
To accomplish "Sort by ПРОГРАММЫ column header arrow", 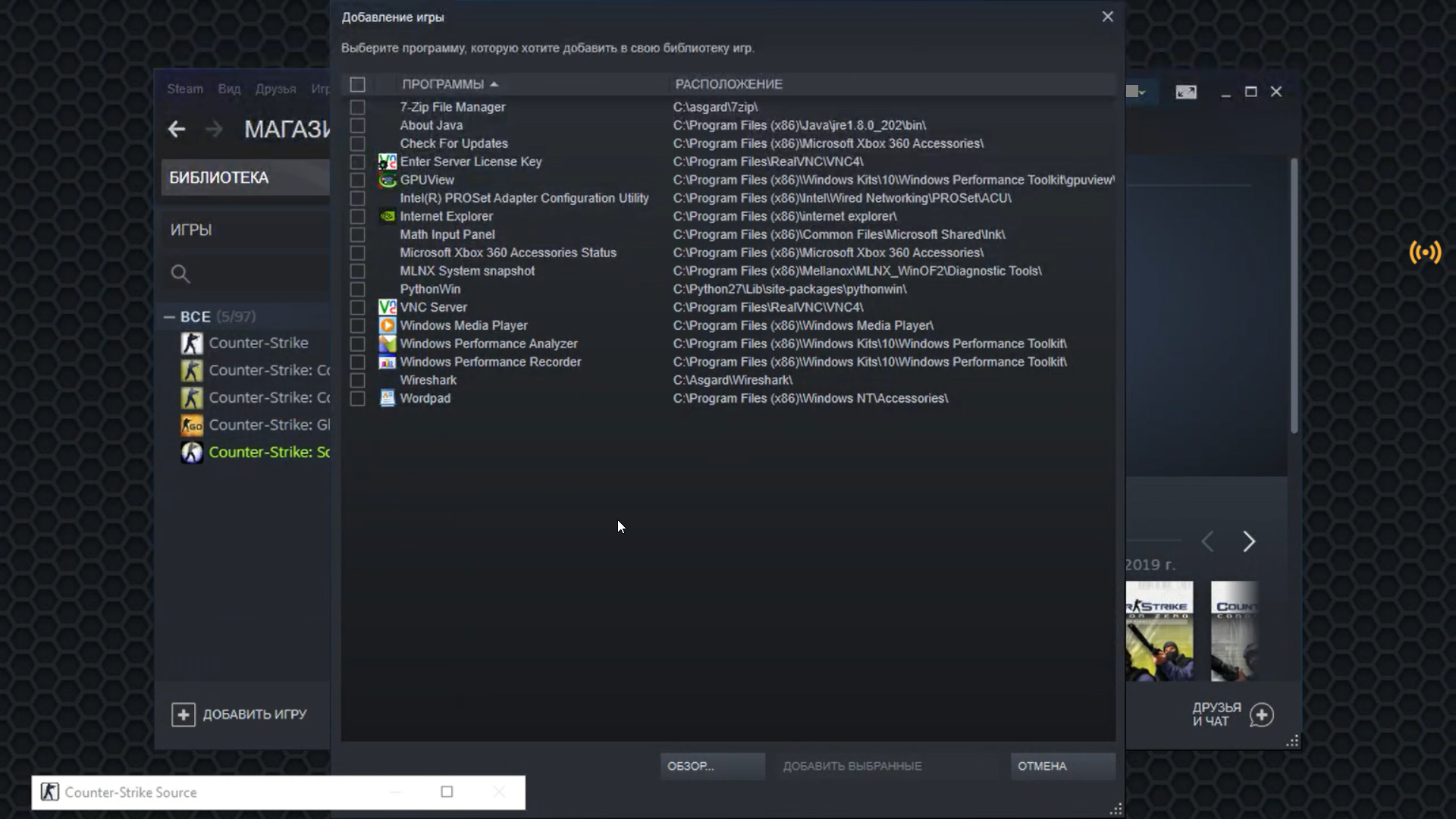I will 494,84.
